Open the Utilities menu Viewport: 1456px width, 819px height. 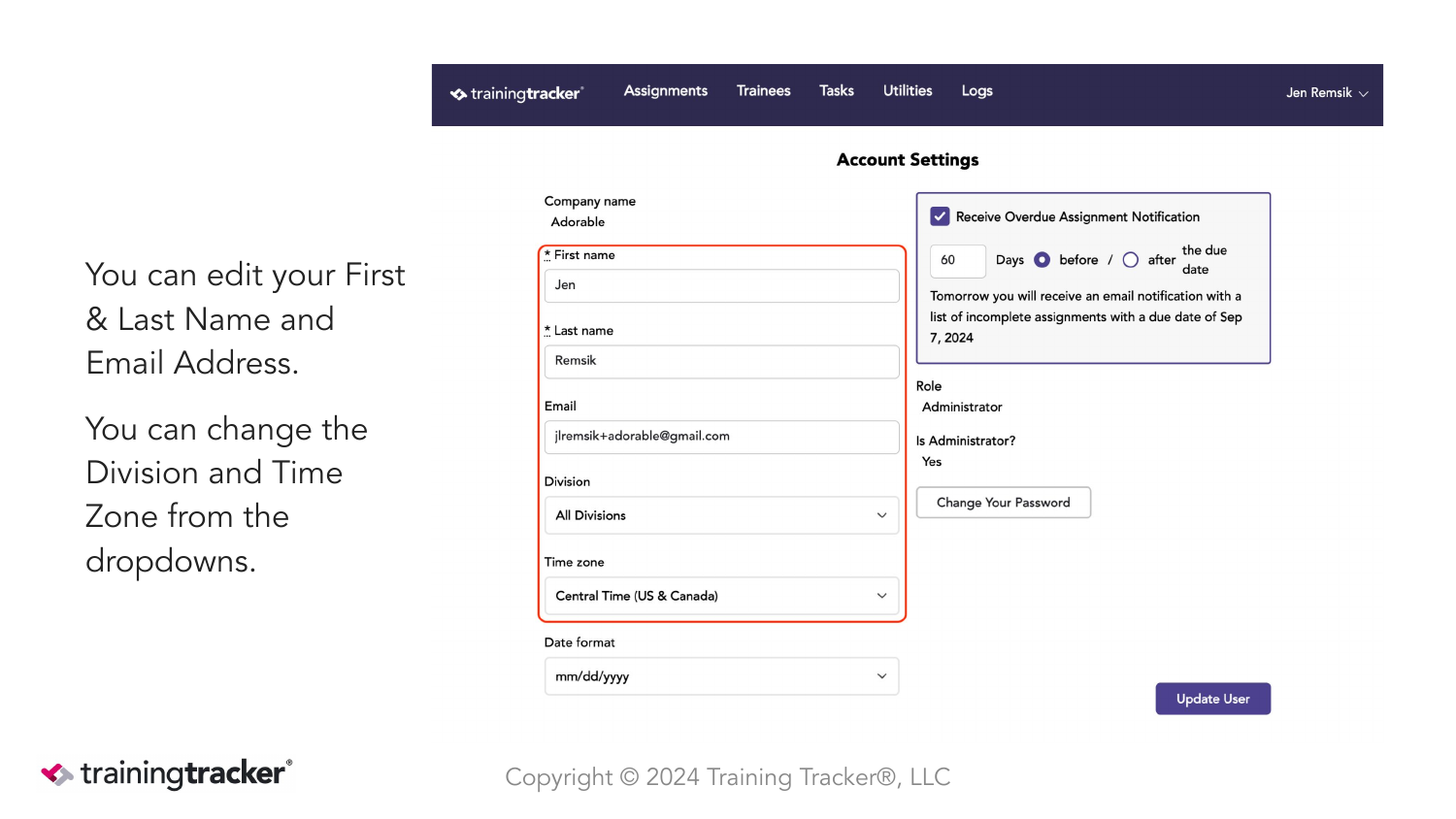pyautogui.click(x=908, y=91)
